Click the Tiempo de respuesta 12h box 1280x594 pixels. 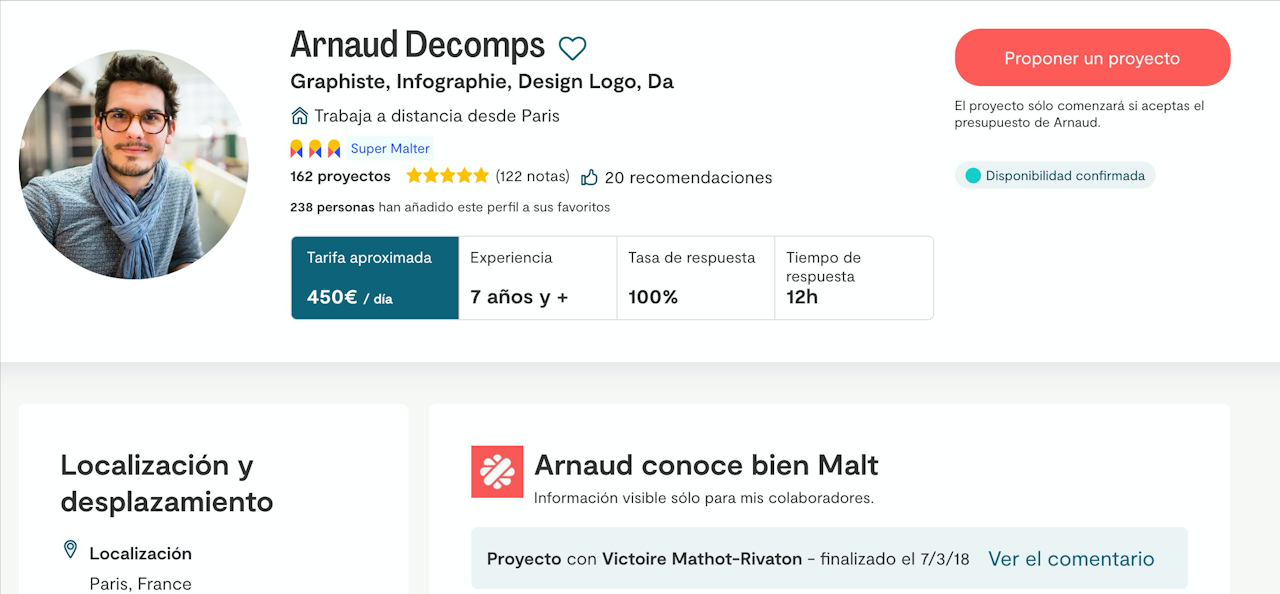[854, 278]
